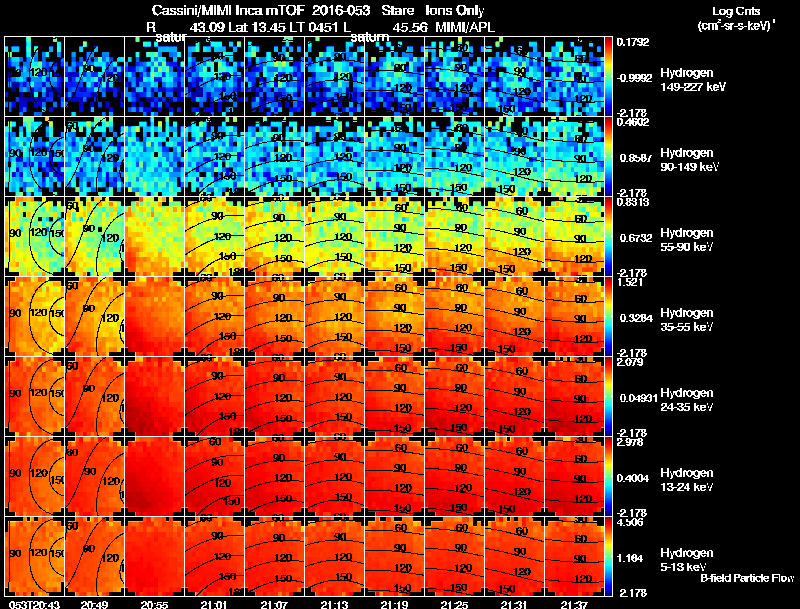This screenshot has width=800, height=609.
Task: Click the '053T20:43' time axis label
Action: [34, 604]
